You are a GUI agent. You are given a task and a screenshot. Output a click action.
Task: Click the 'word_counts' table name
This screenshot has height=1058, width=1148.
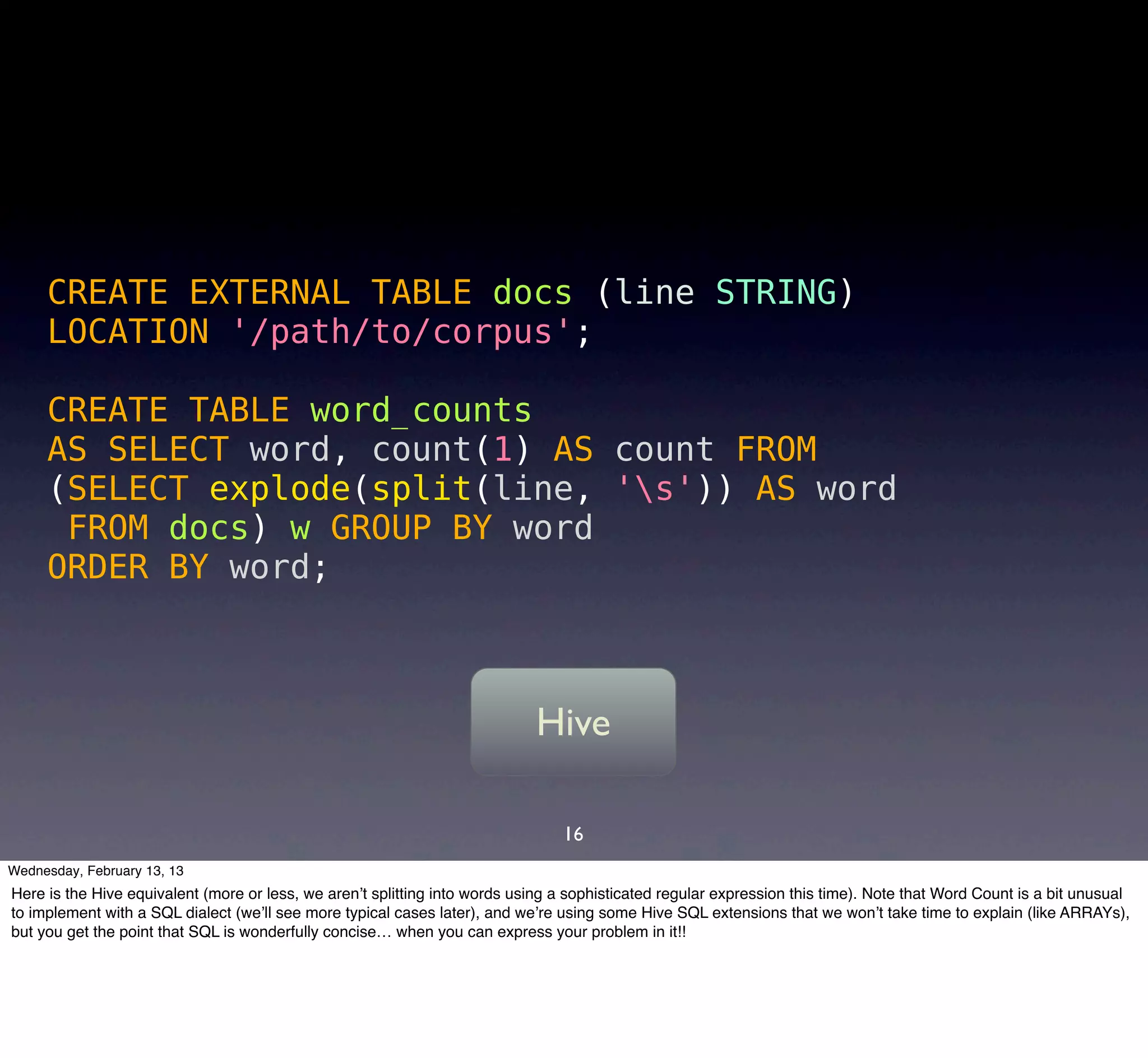point(421,411)
